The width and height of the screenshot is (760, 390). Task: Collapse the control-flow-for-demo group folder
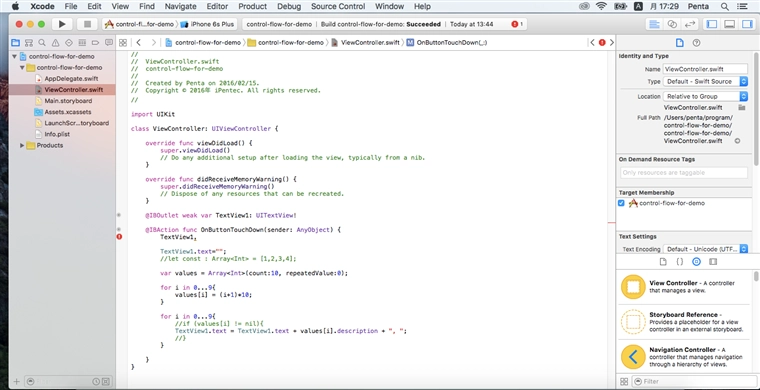coord(22,68)
